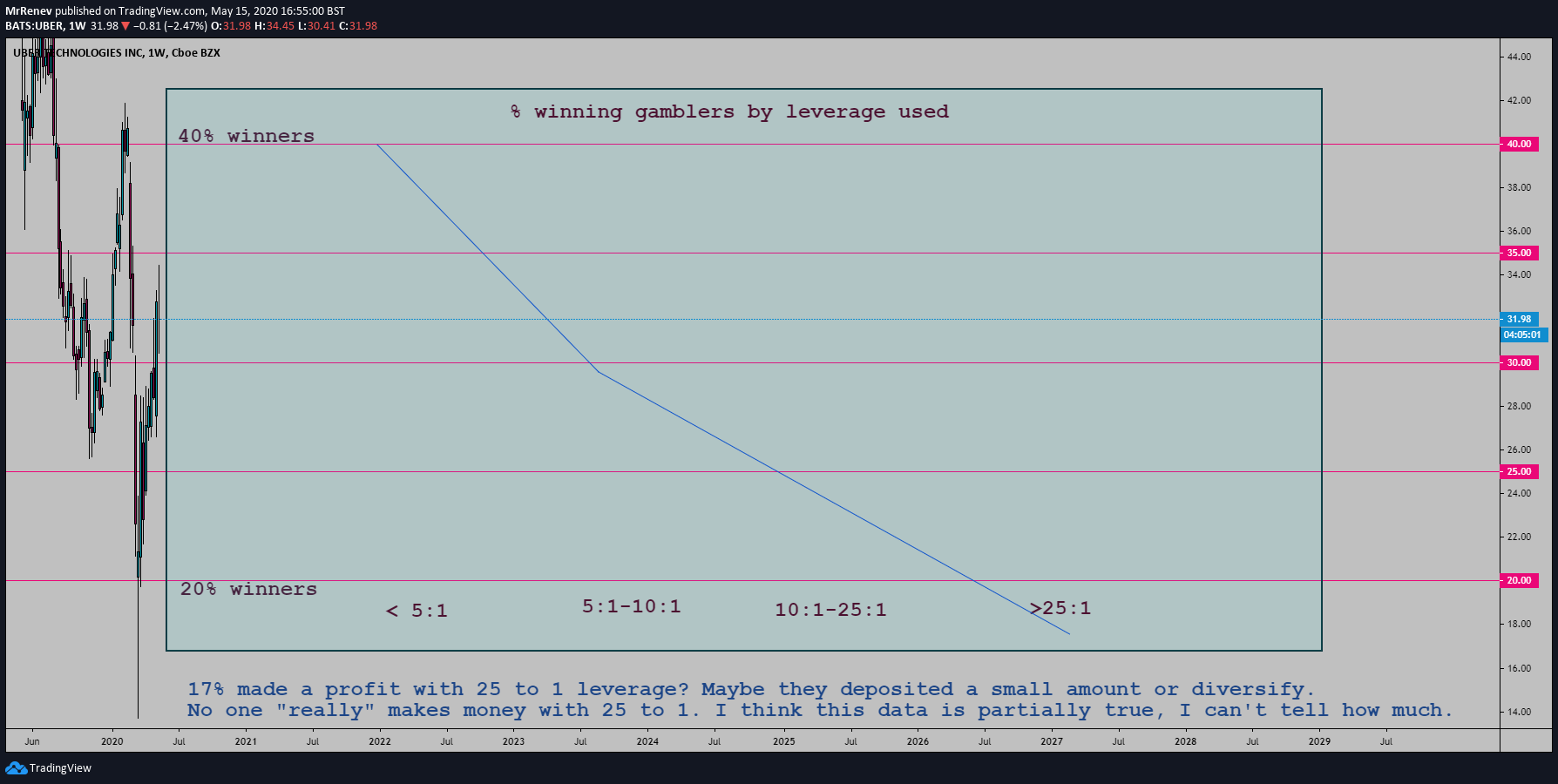The height and width of the screenshot is (784, 1558).
Task: Click the 44.00 tick on price axis
Action: (1519, 57)
